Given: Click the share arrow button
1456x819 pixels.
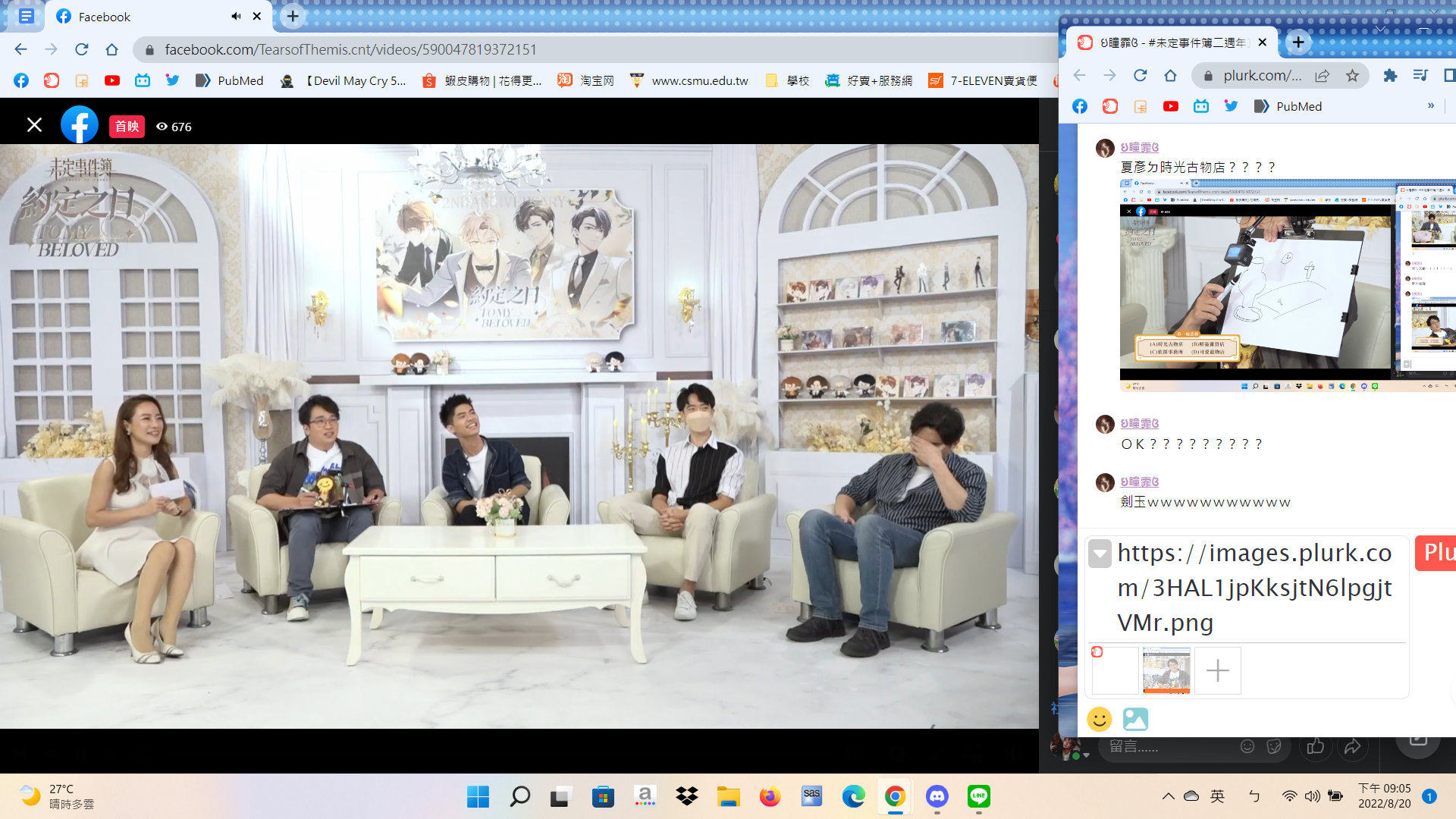Looking at the screenshot, I should coord(1353,747).
